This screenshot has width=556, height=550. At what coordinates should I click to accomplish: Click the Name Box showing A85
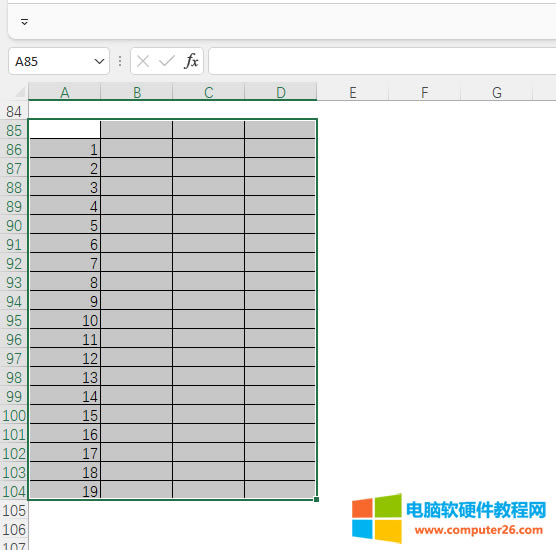59,61
